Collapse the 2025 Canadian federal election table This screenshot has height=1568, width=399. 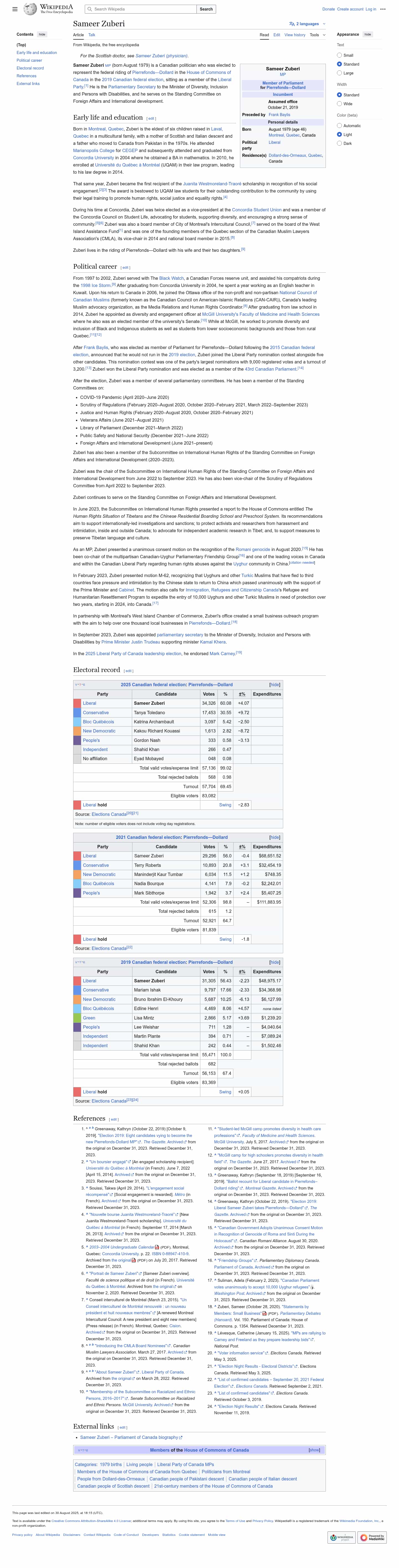tap(275, 685)
